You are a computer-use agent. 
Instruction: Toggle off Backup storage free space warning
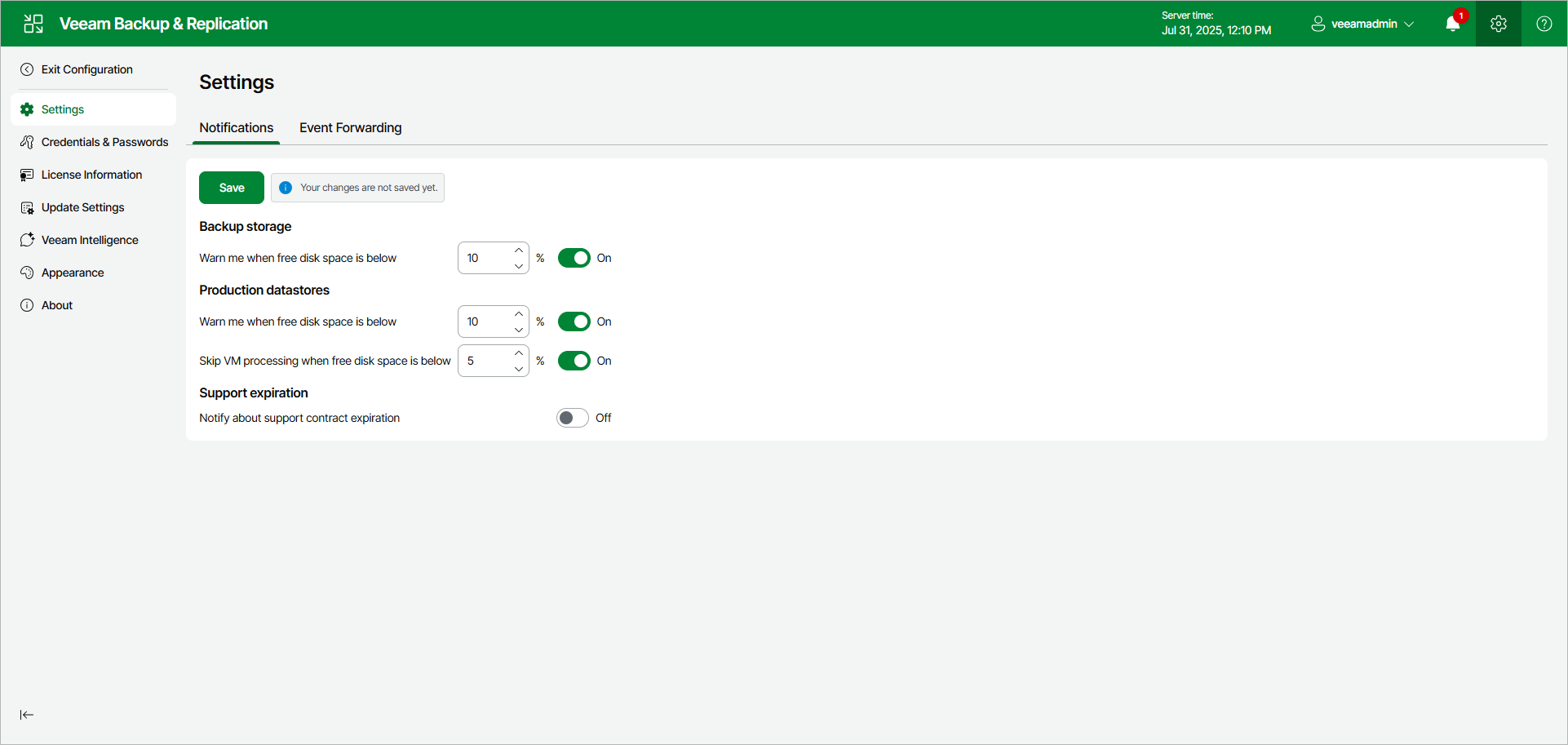574,258
